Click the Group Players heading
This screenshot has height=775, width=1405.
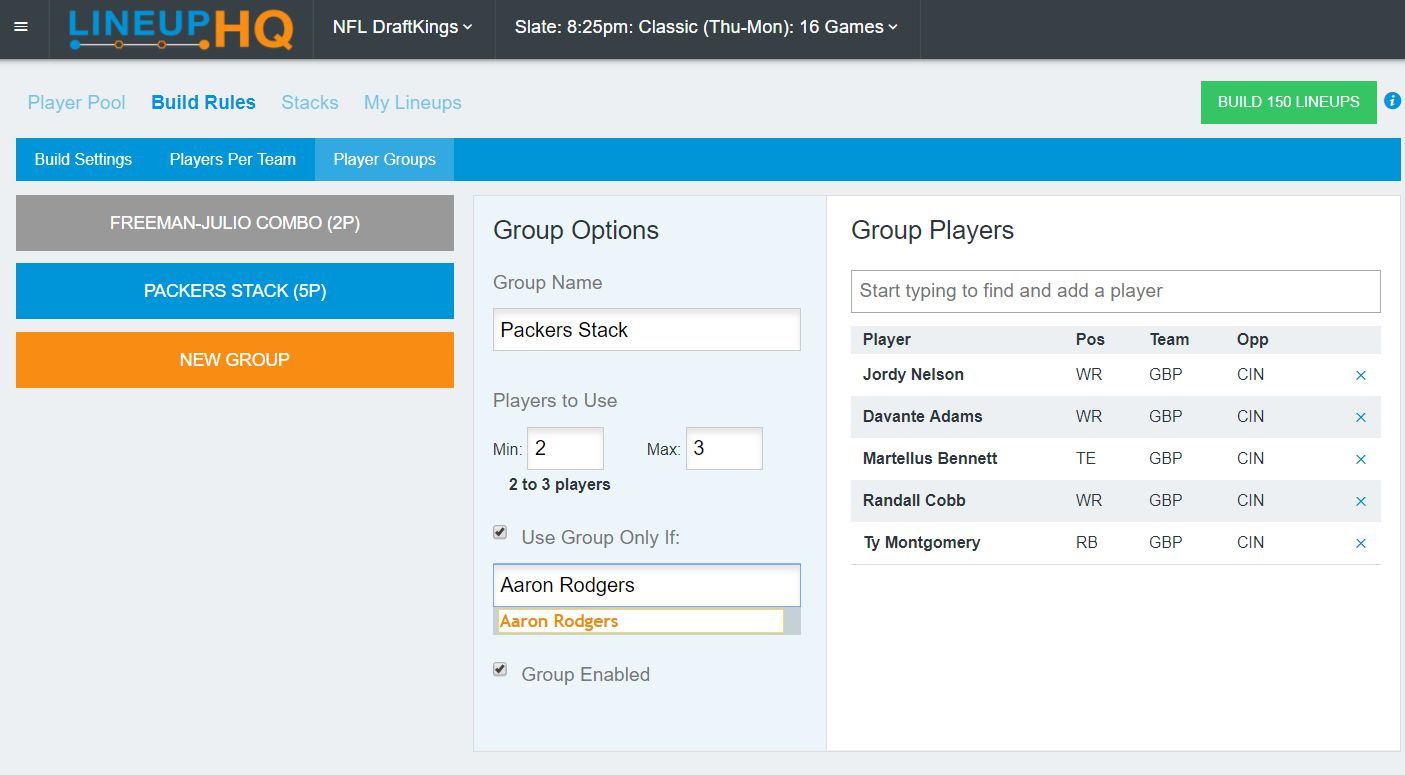click(932, 230)
